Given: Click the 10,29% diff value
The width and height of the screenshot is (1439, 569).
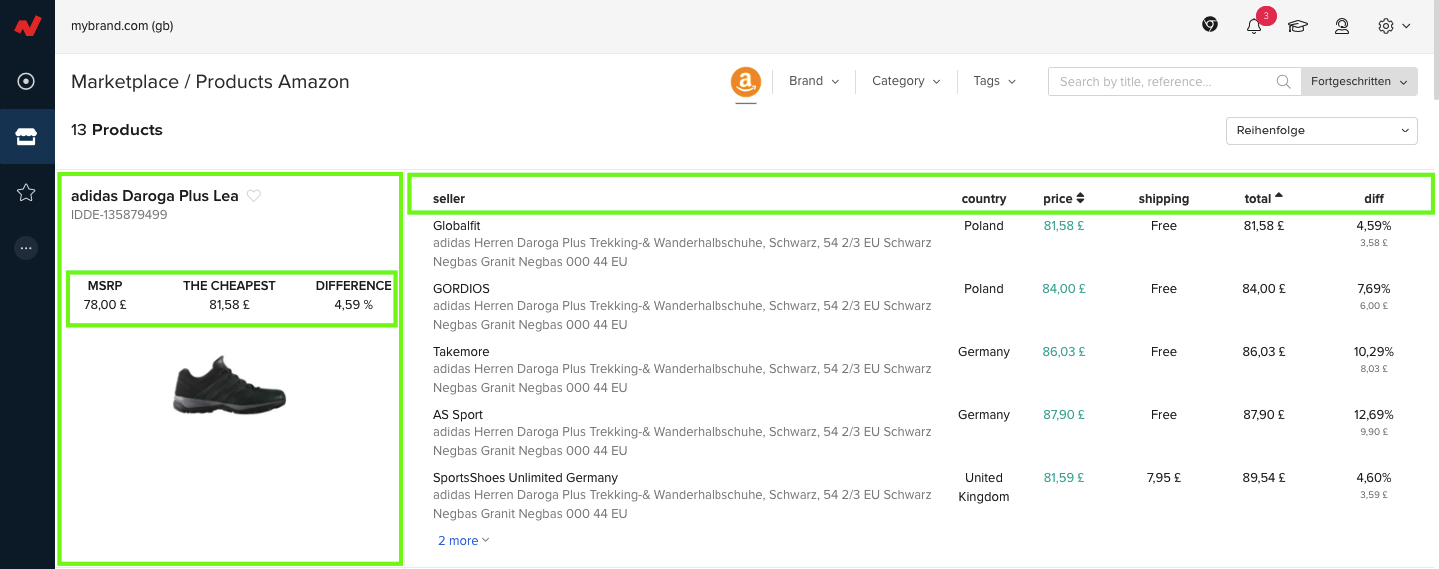Looking at the screenshot, I should point(1373,352).
